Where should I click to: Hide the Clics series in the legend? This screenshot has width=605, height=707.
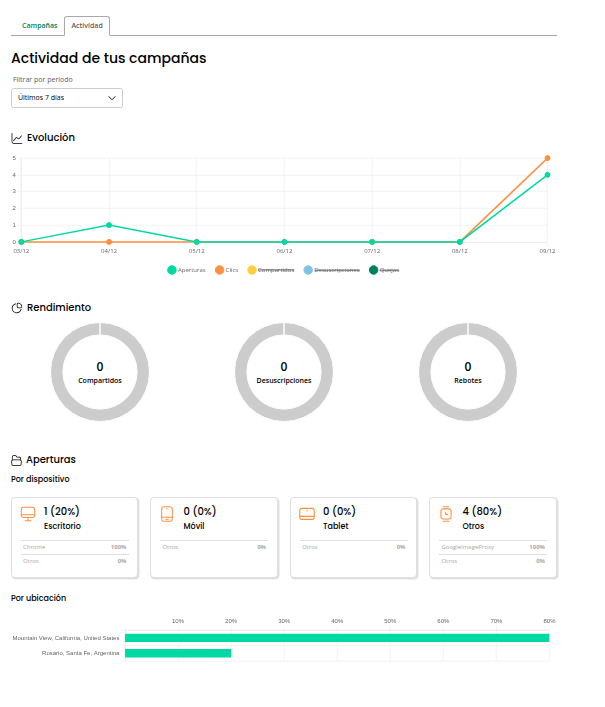pyautogui.click(x=226, y=270)
